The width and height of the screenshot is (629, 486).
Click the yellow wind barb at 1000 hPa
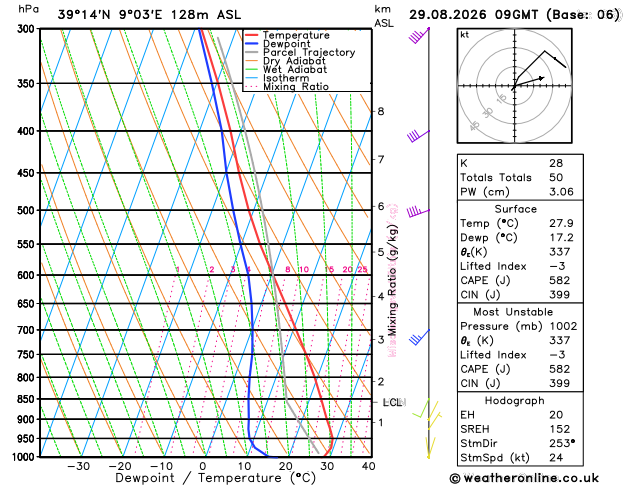[430, 447]
